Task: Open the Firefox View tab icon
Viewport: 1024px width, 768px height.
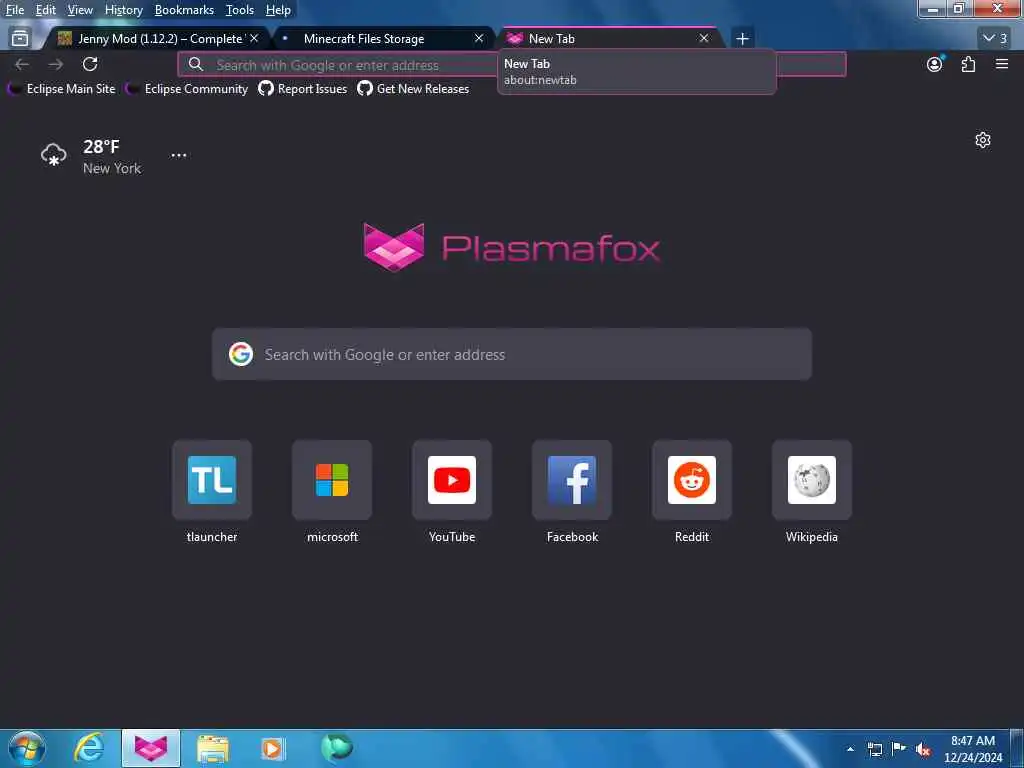Action: [x=20, y=39]
